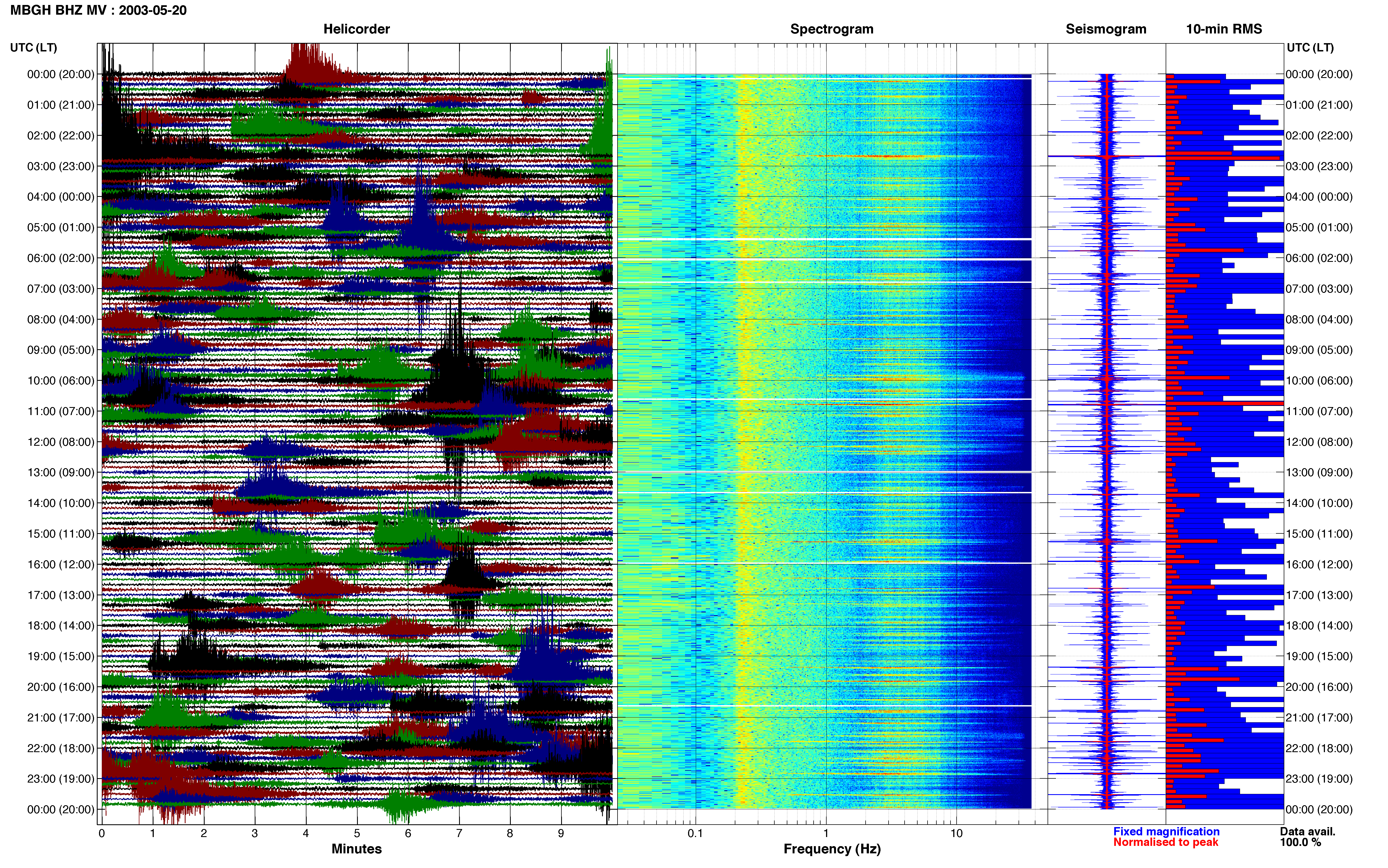Click '04:00 (00:00)' on the helicorder time axis
The height and width of the screenshot is (868, 1388).
(61, 197)
